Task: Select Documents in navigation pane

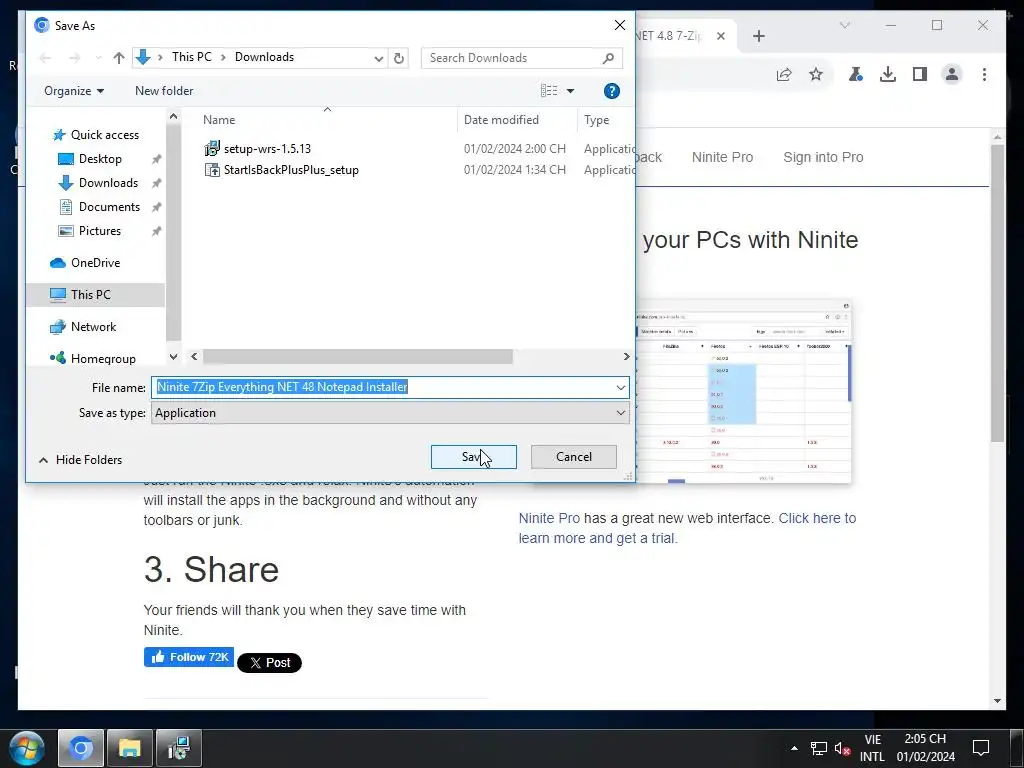Action: [109, 207]
